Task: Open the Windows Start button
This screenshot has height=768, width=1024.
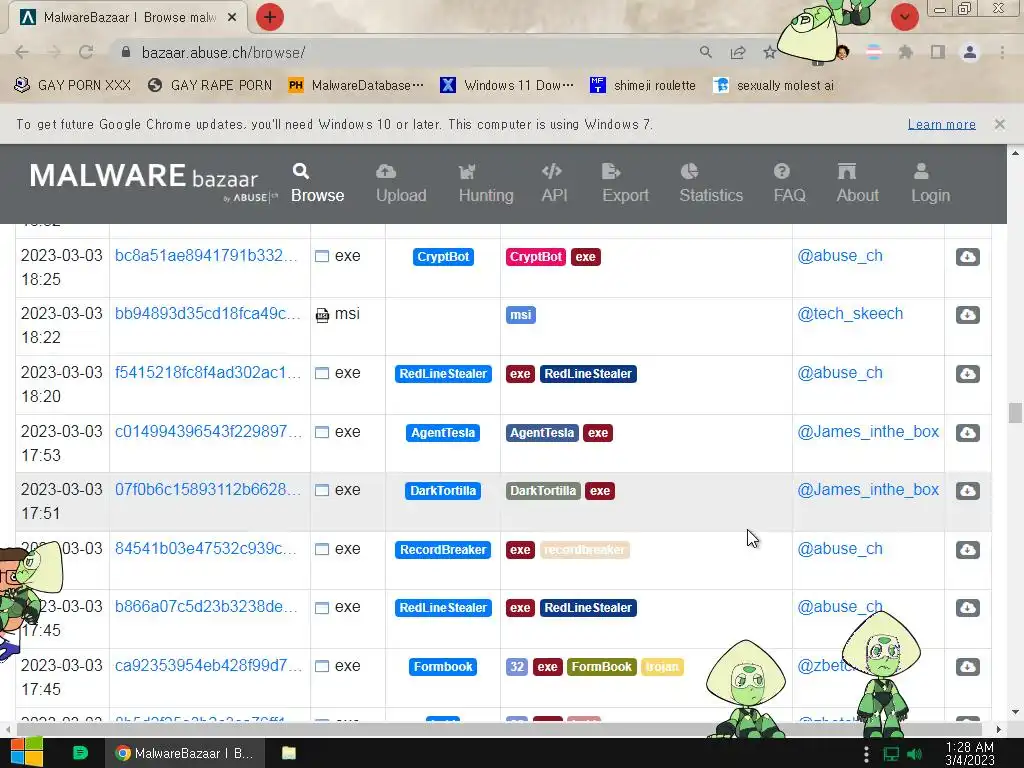Action: pyautogui.click(x=26, y=752)
